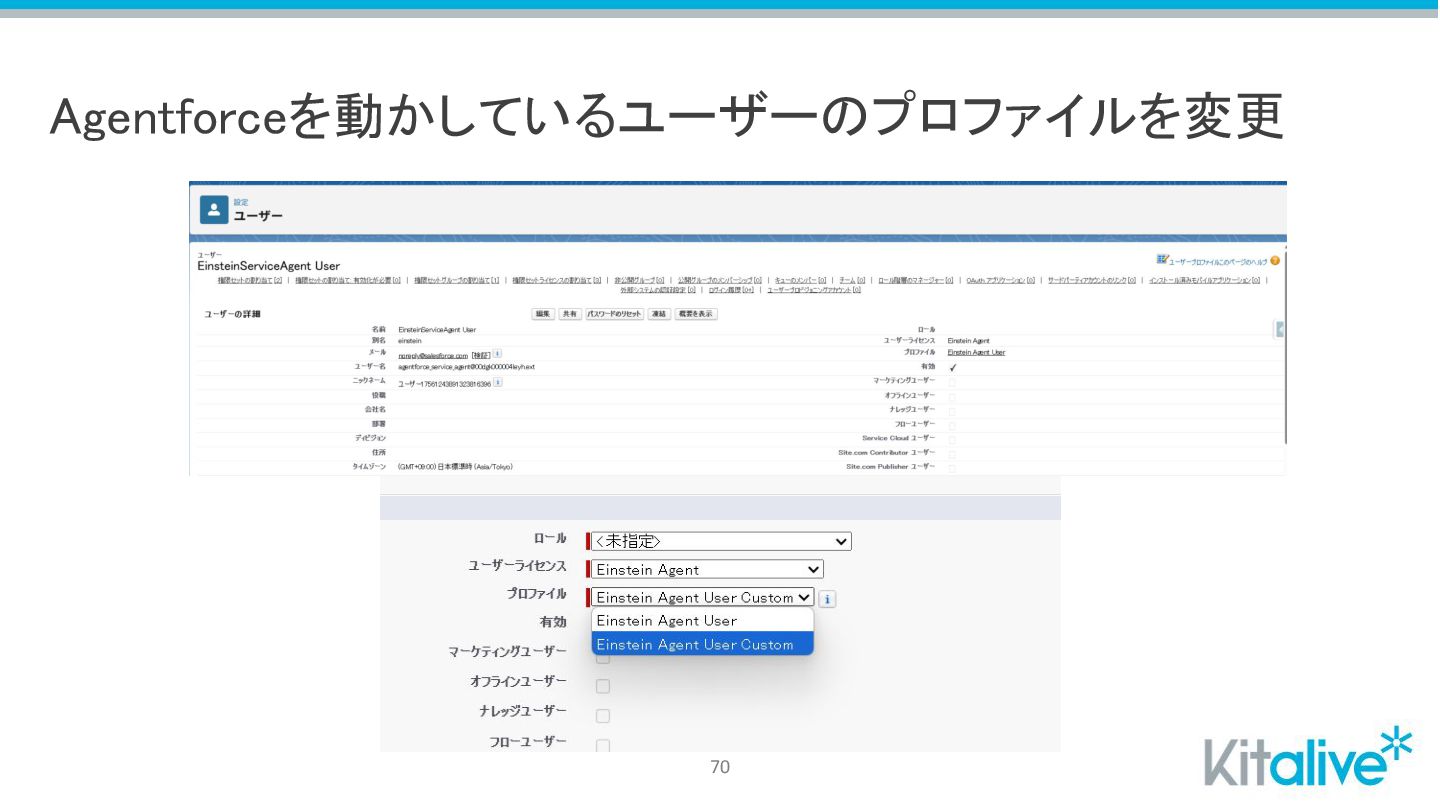Screen dimensions: 1440x810
Task: Click the 共有 button
Action: (569, 314)
